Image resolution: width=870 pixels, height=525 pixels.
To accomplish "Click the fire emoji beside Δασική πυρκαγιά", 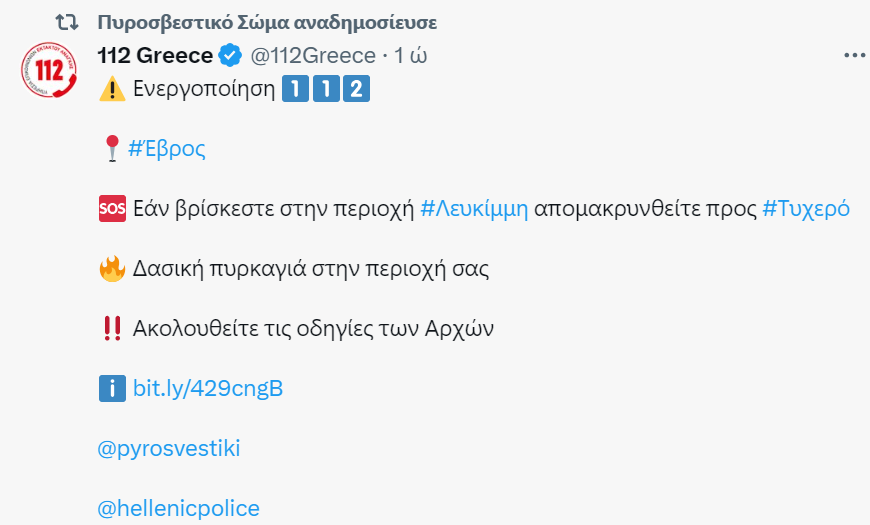I will (x=111, y=269).
